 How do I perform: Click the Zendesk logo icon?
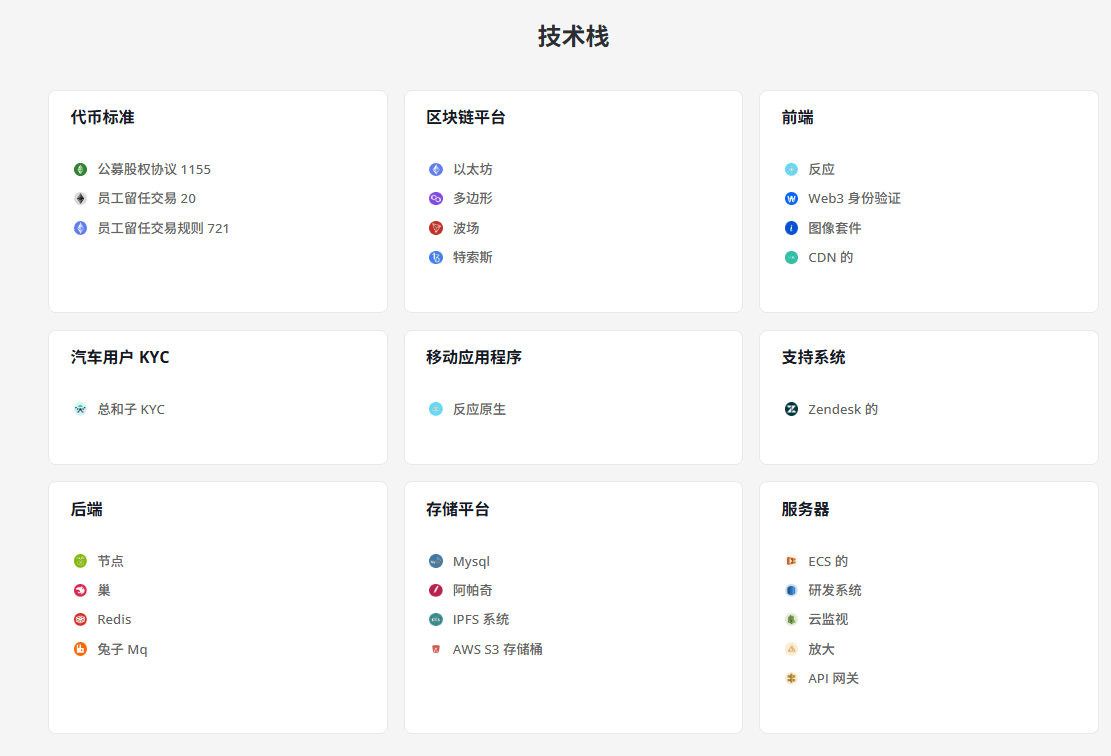coord(791,410)
